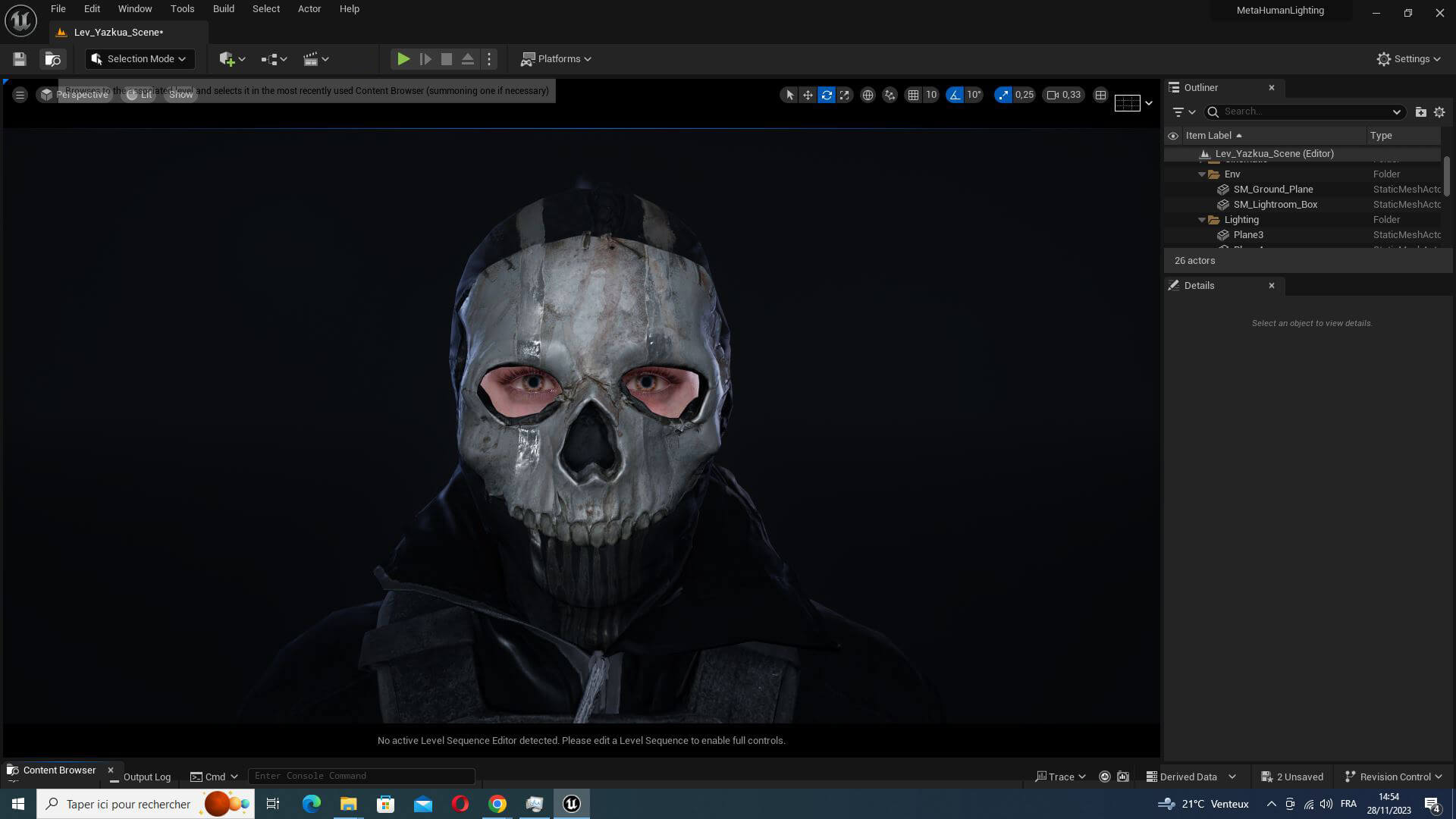Save the current level with the floppy disk icon
The height and width of the screenshot is (819, 1456).
point(20,59)
